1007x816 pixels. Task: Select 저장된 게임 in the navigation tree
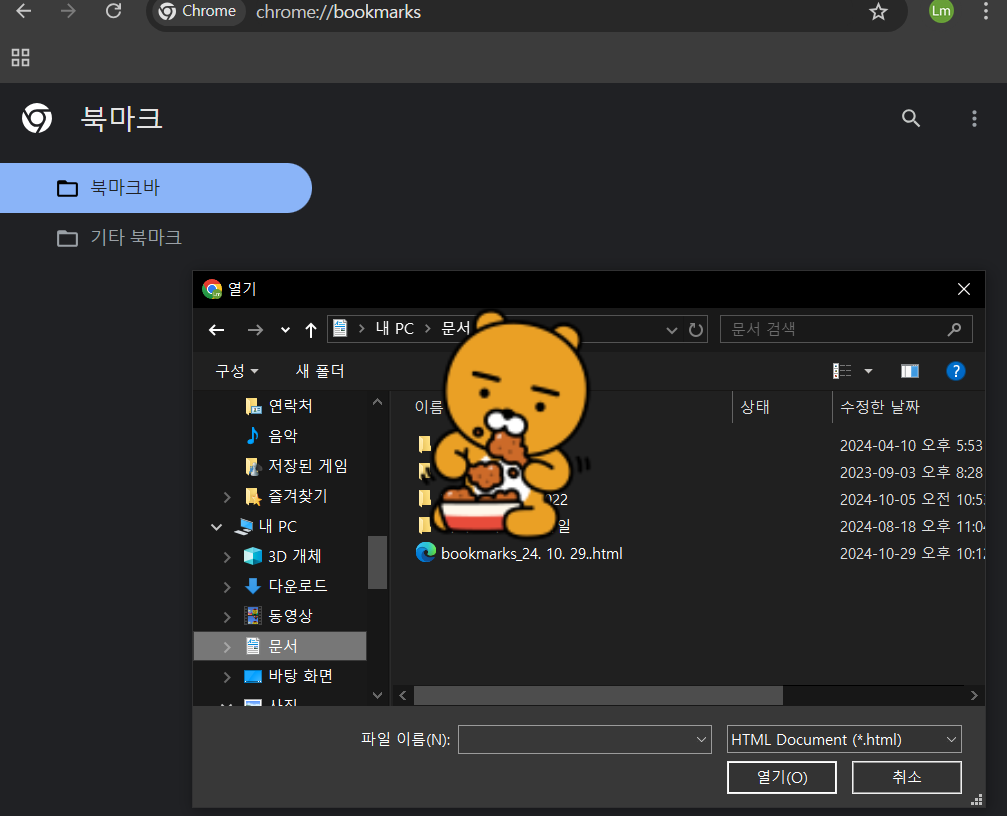tap(308, 466)
